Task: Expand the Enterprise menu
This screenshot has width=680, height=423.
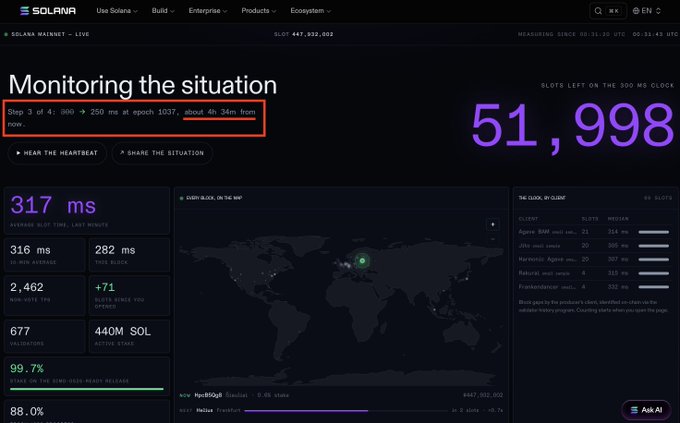Action: (208, 11)
